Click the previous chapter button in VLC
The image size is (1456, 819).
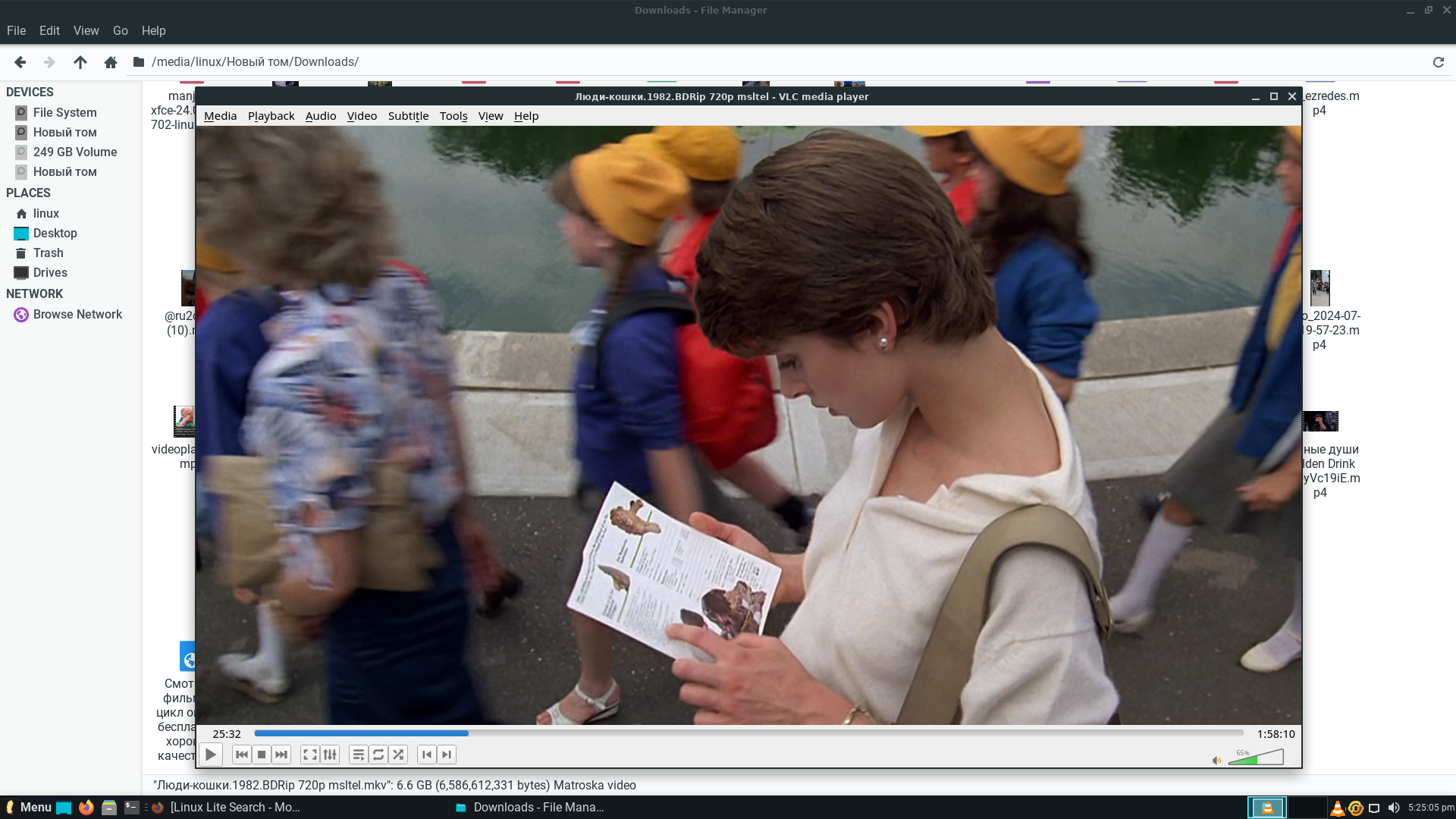[x=427, y=755]
